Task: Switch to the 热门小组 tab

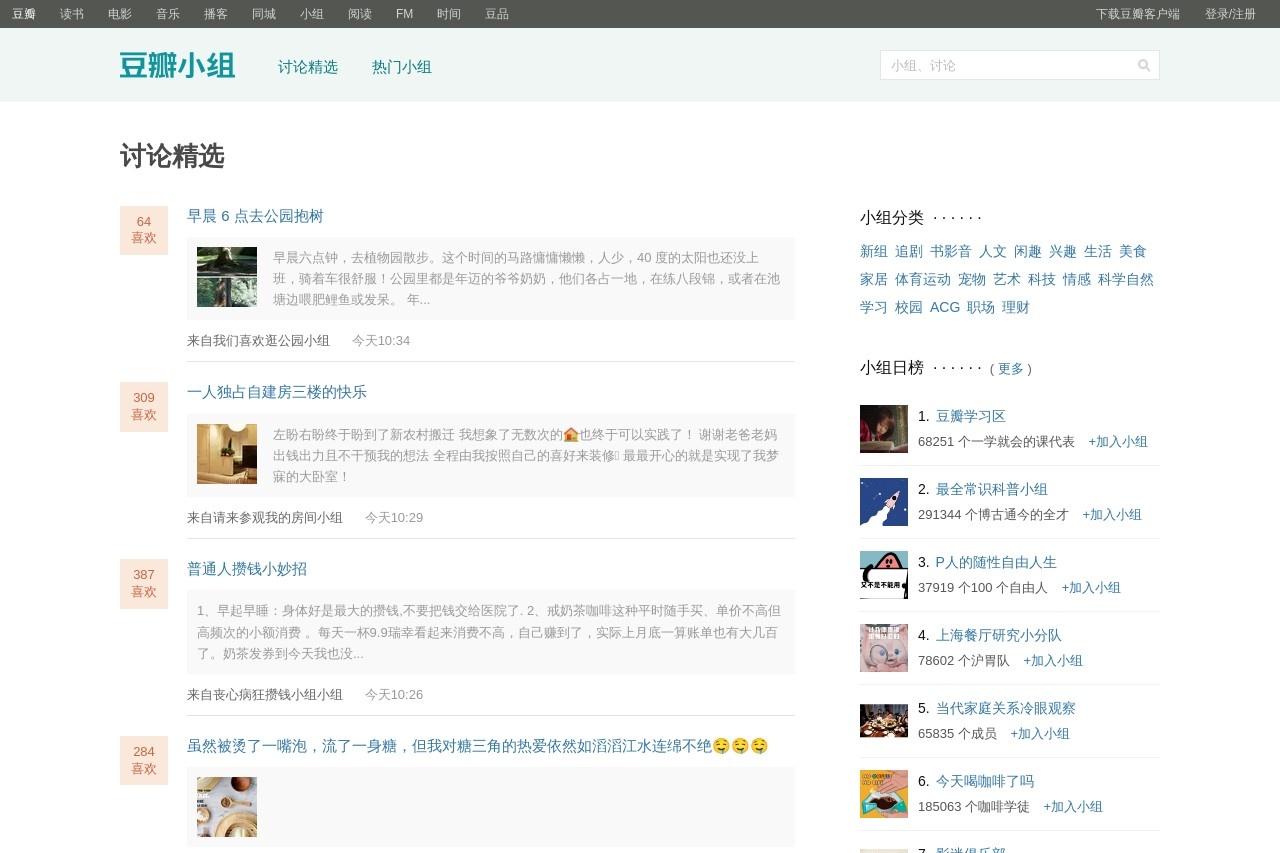Action: pos(402,67)
